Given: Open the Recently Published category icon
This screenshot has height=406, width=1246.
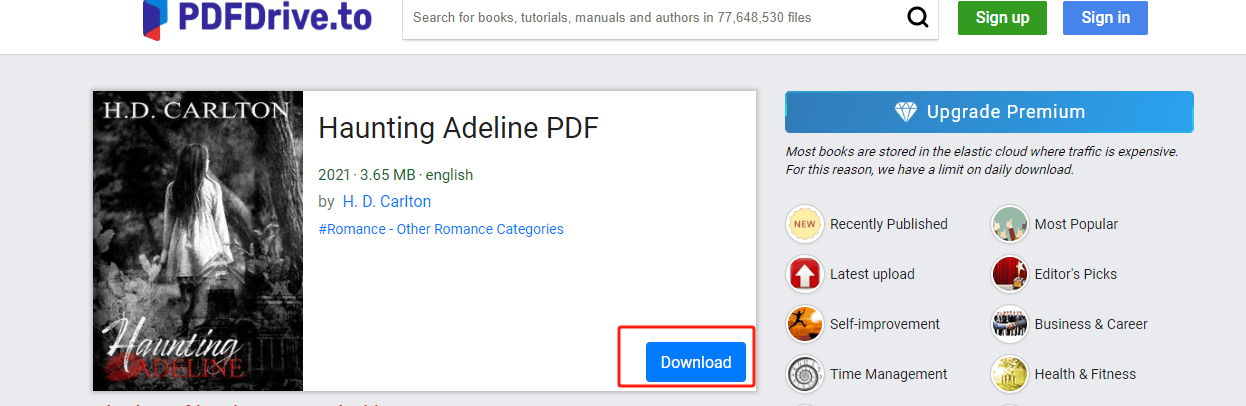Looking at the screenshot, I should (x=805, y=224).
